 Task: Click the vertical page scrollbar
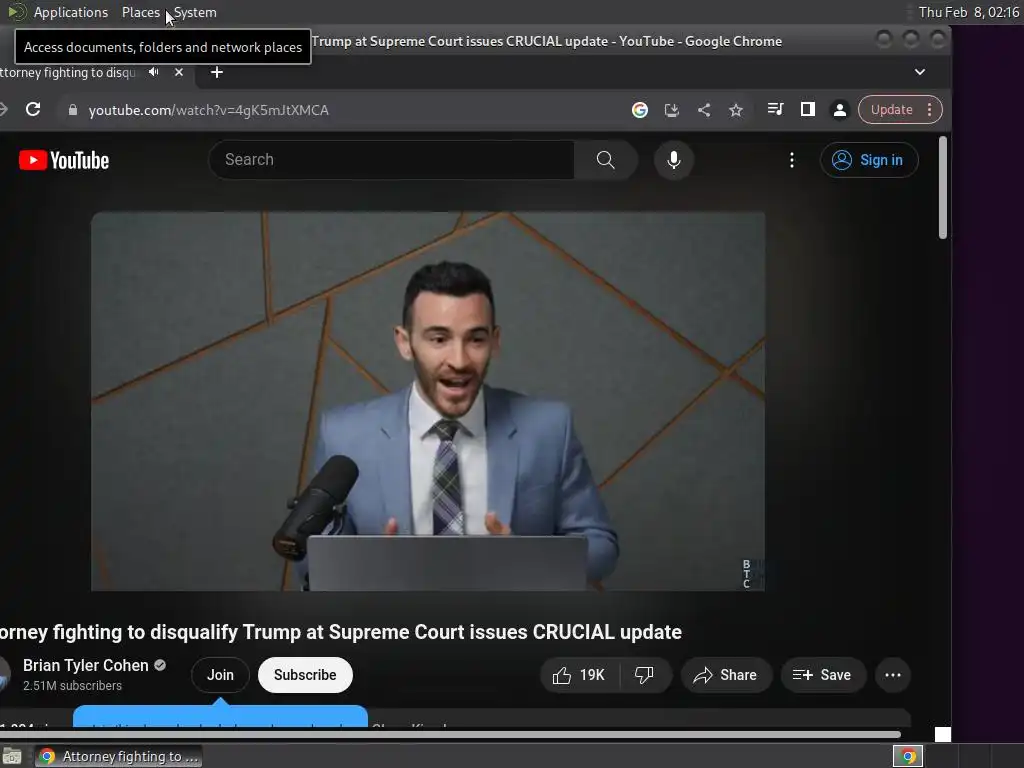(942, 188)
